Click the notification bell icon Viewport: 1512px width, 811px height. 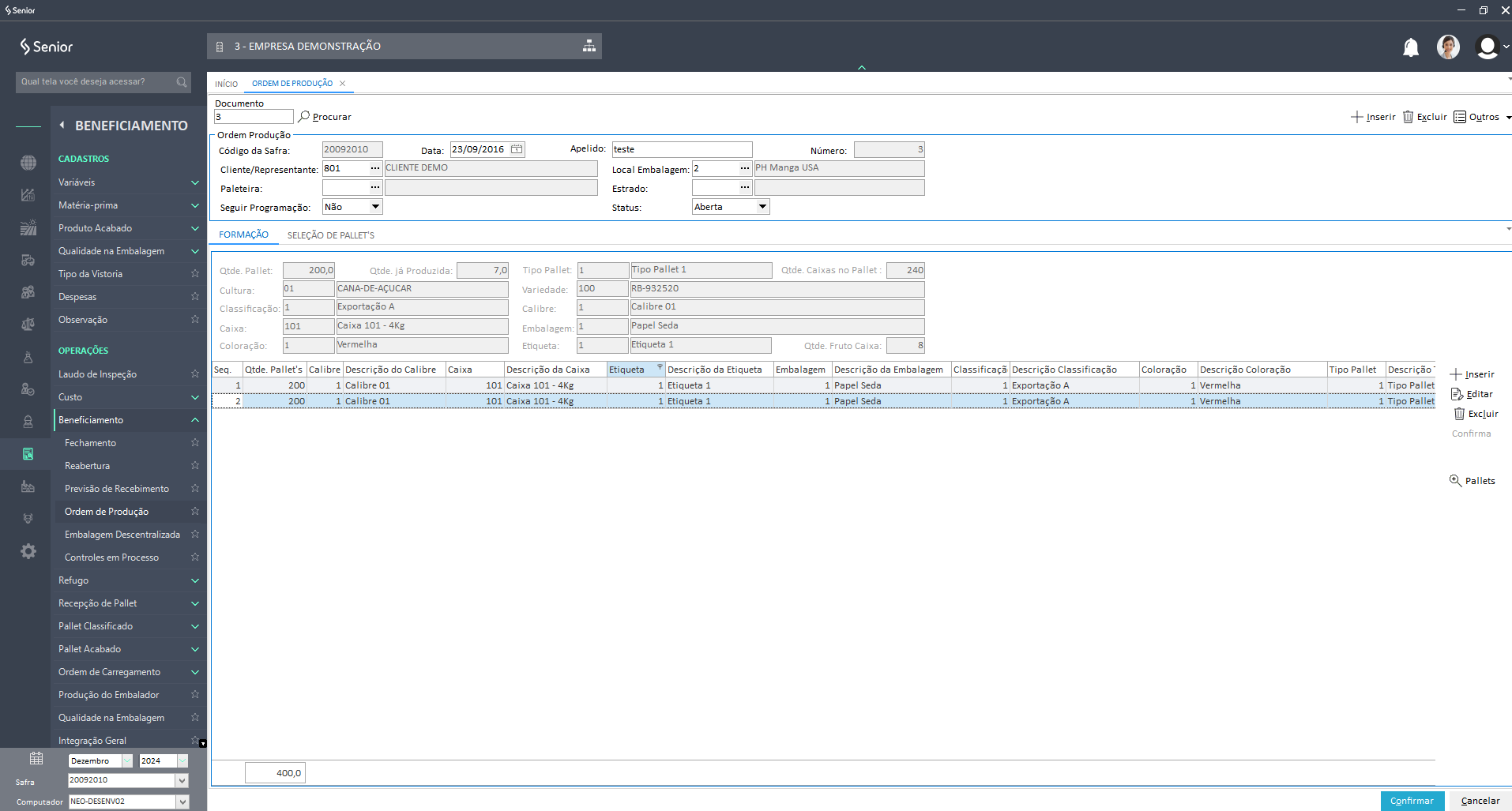tap(1410, 47)
